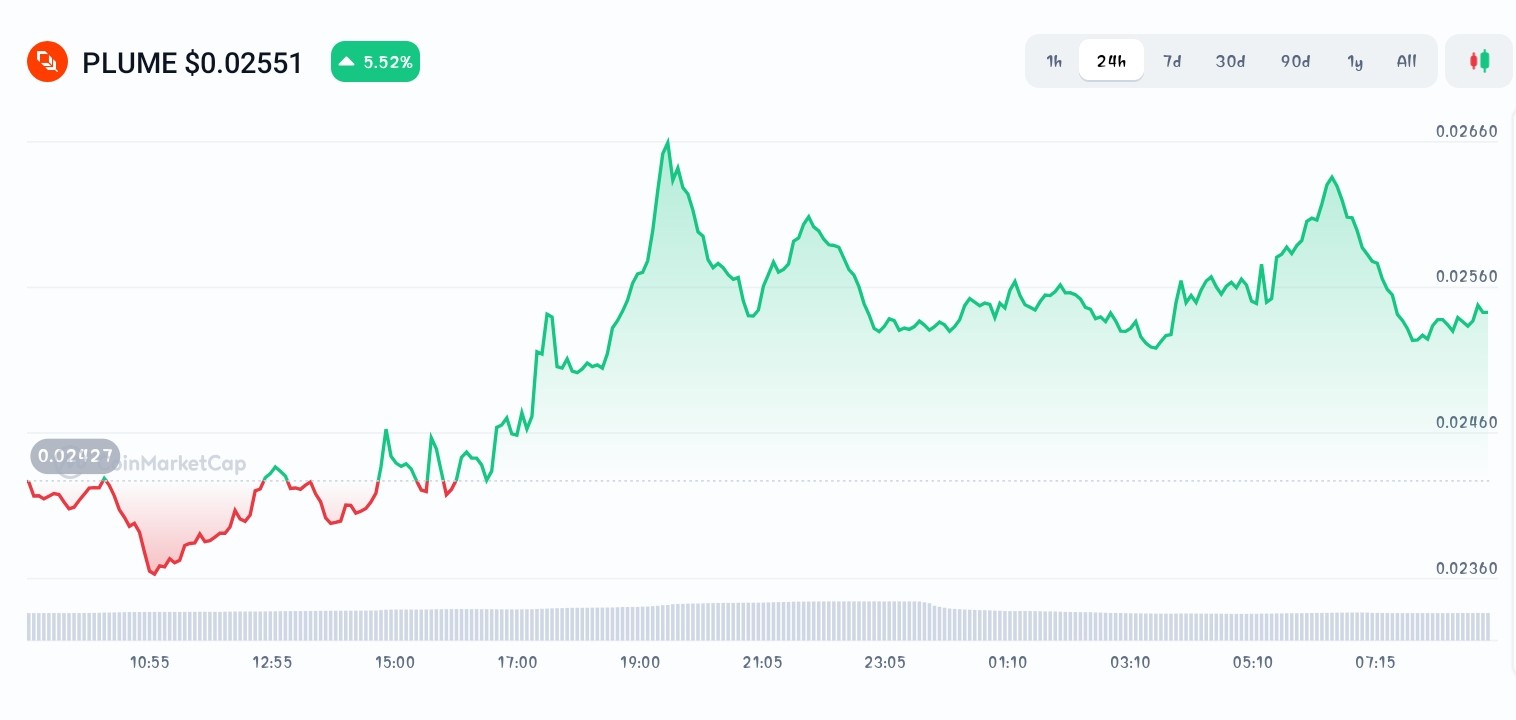This screenshot has height=720, width=1516.
Task: Click the leaf symbol inside the PLUME logo
Action: coord(47,61)
